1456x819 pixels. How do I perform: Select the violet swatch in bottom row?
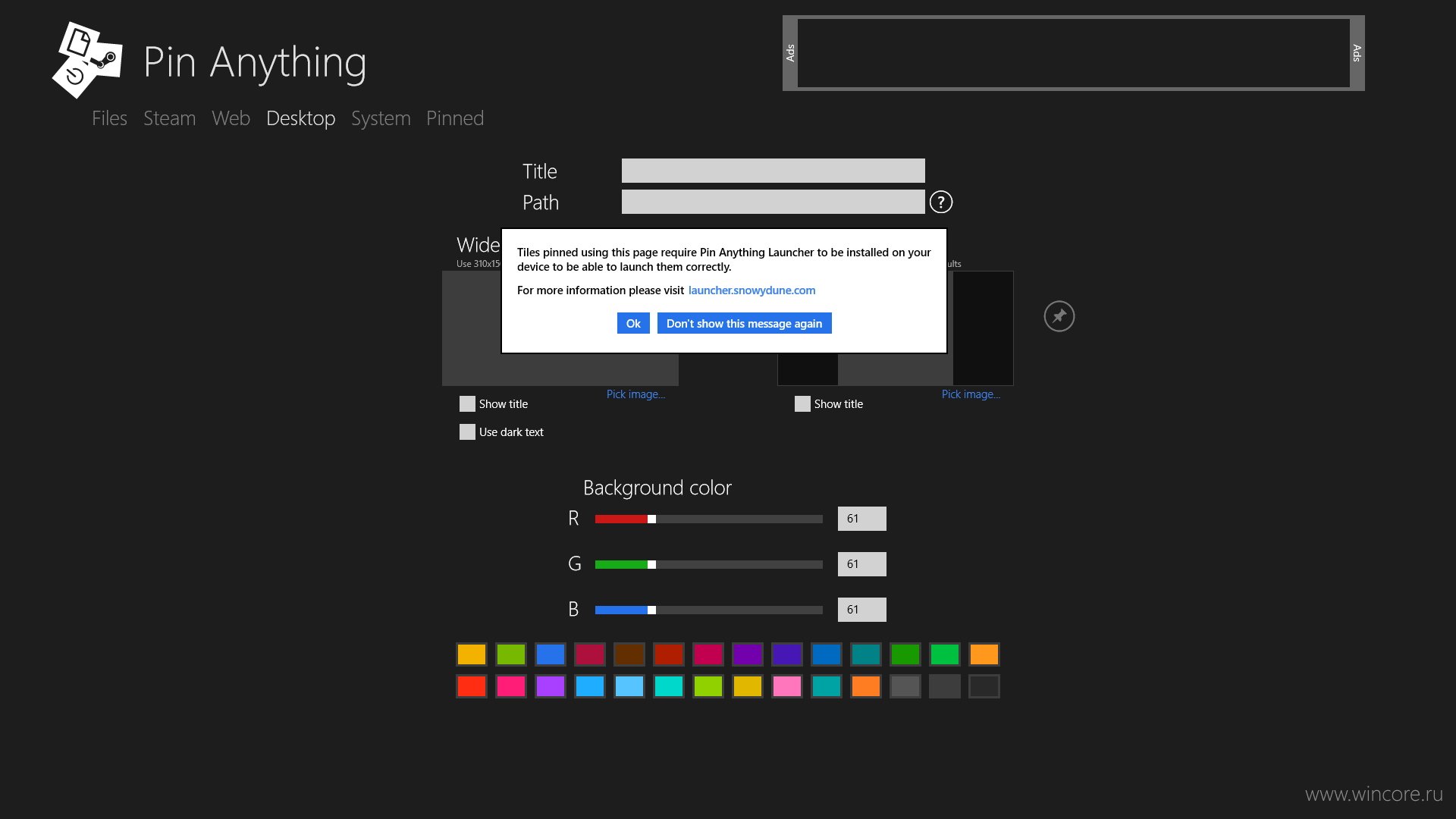[x=551, y=686]
